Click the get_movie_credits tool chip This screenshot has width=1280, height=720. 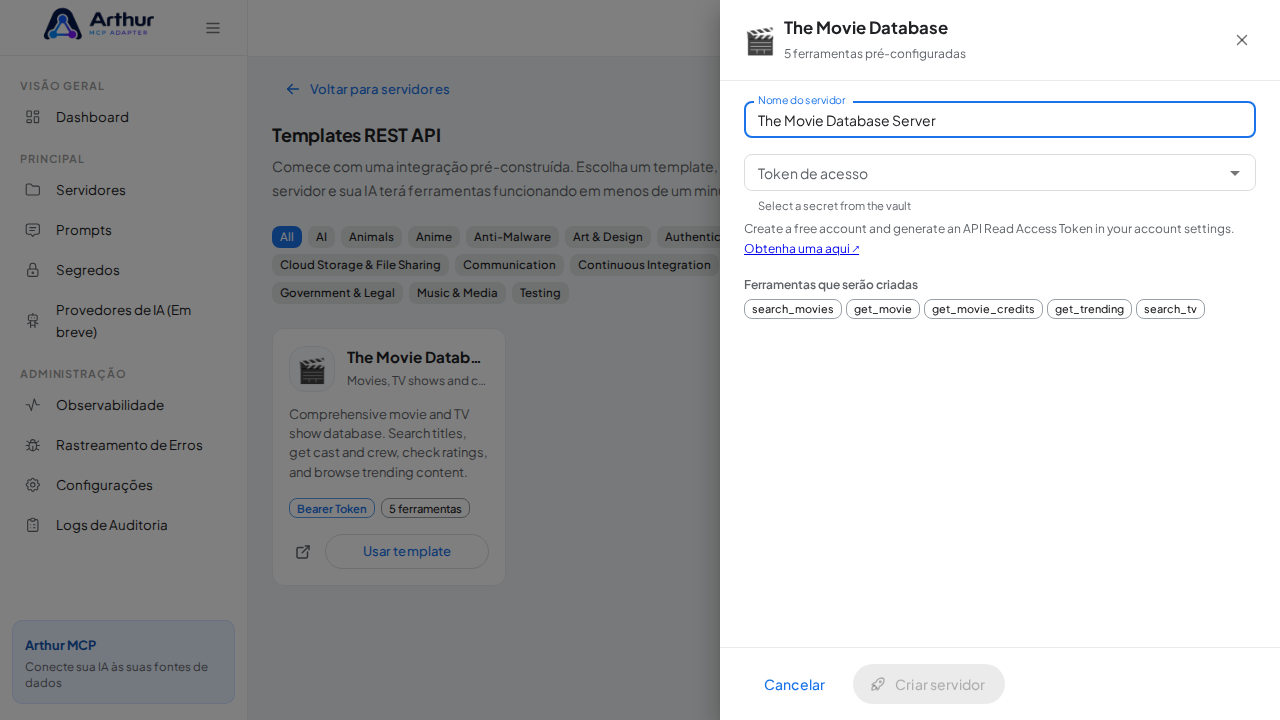983,309
